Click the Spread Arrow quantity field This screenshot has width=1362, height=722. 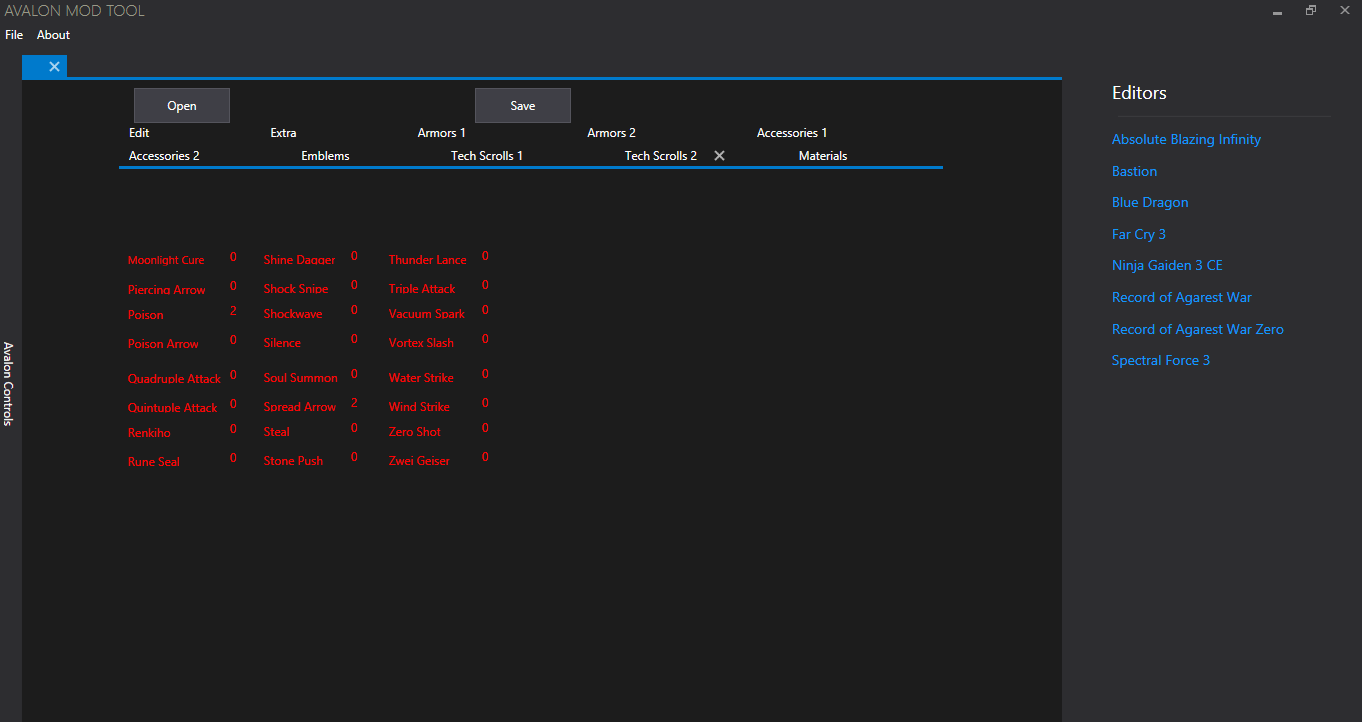354,404
